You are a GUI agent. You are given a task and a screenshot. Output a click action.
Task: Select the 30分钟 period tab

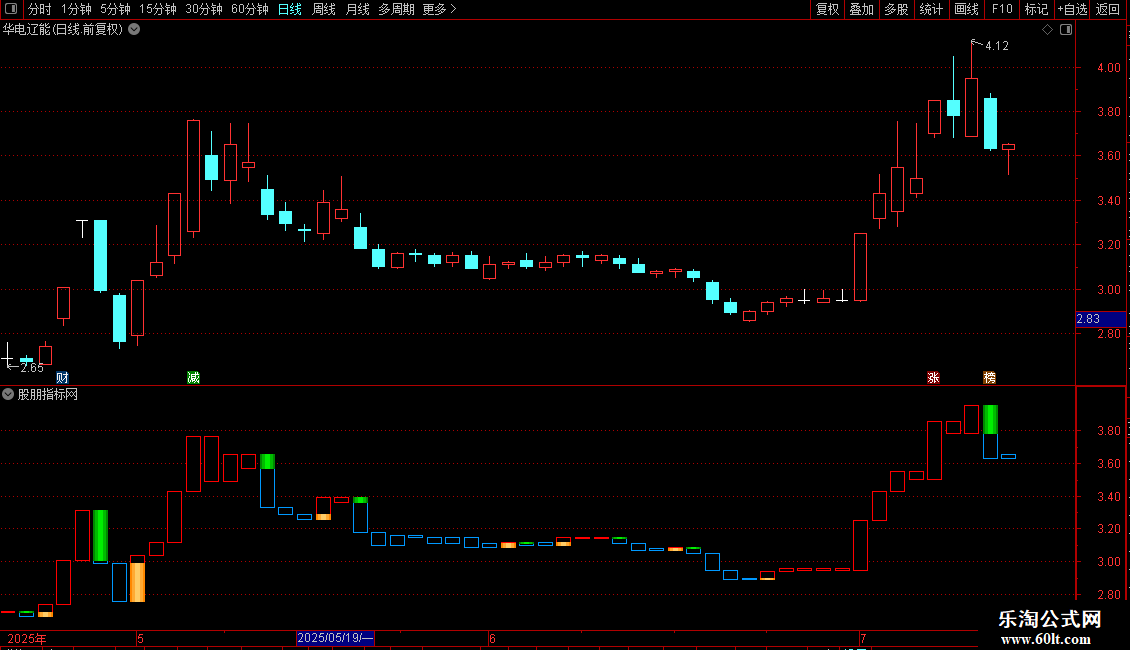pos(203,9)
